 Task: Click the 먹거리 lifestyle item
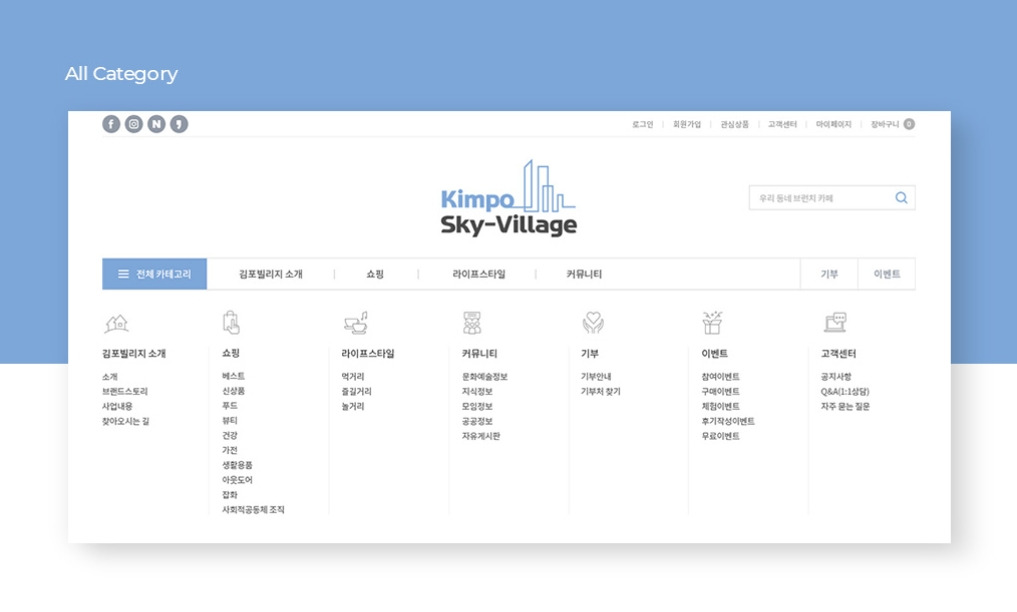[353, 377]
